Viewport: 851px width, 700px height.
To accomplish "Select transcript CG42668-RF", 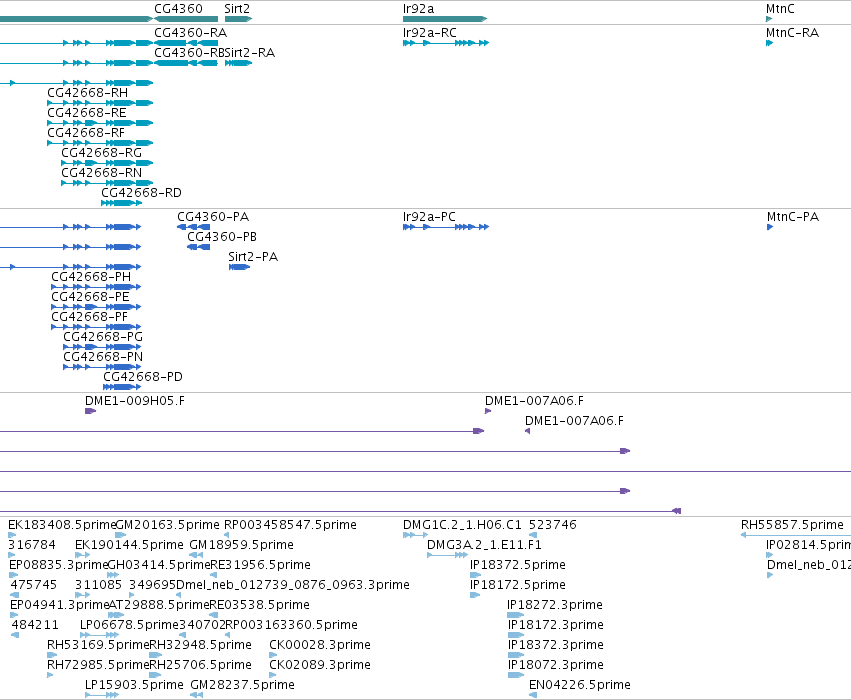I will (x=86, y=133).
